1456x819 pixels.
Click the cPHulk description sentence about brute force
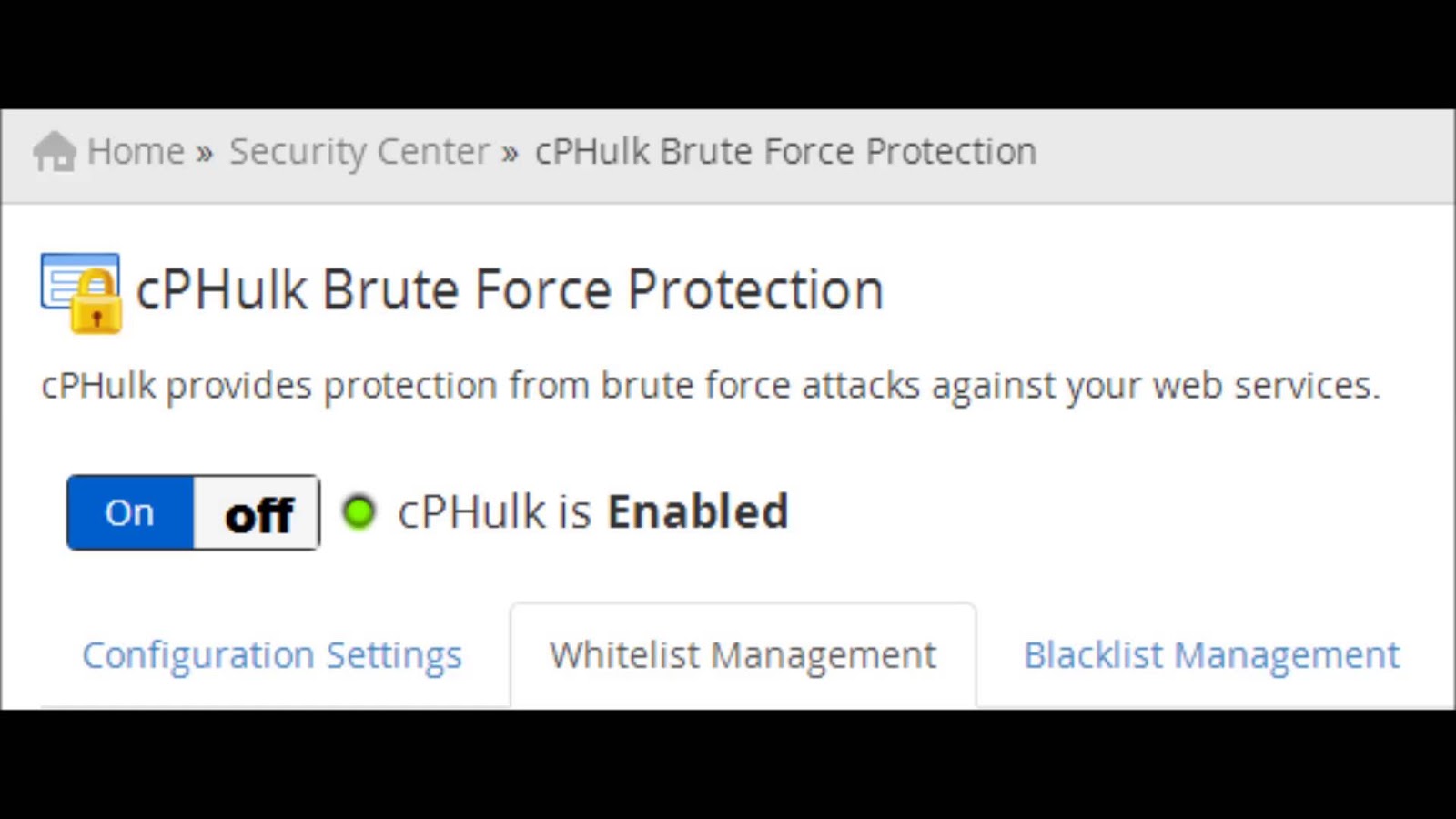point(711,386)
